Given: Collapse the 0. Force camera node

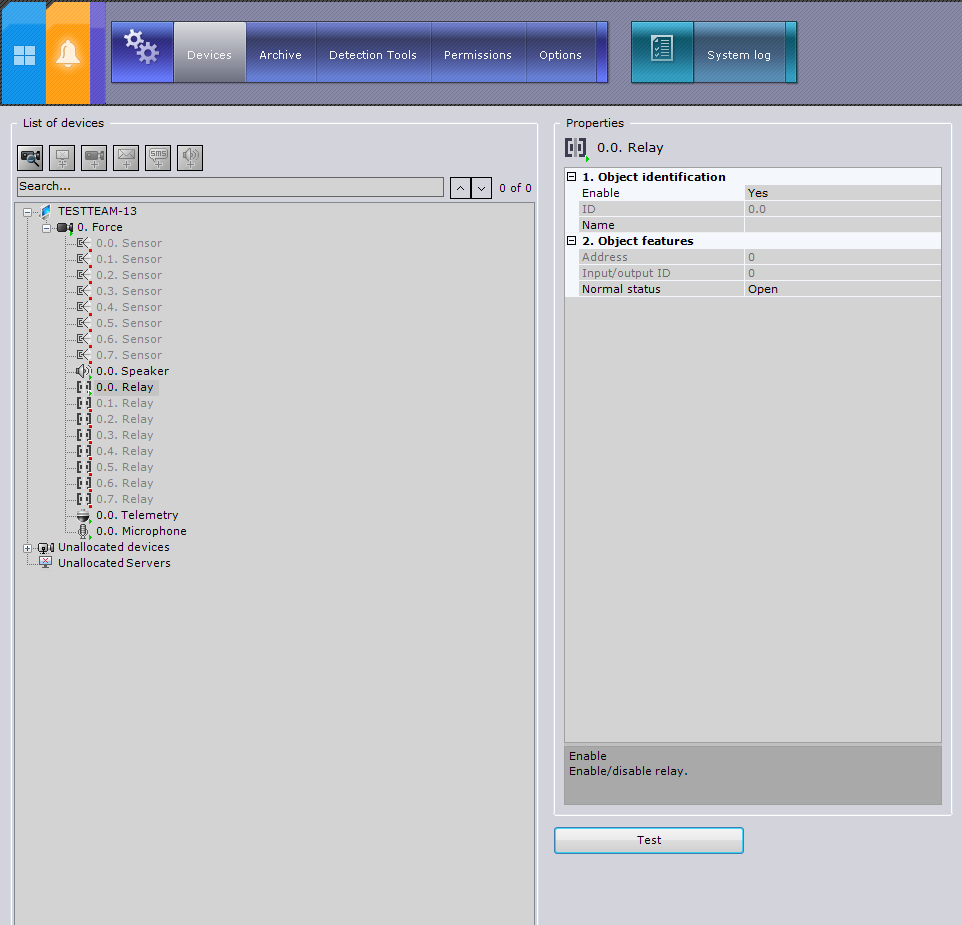Looking at the screenshot, I should 46,228.
